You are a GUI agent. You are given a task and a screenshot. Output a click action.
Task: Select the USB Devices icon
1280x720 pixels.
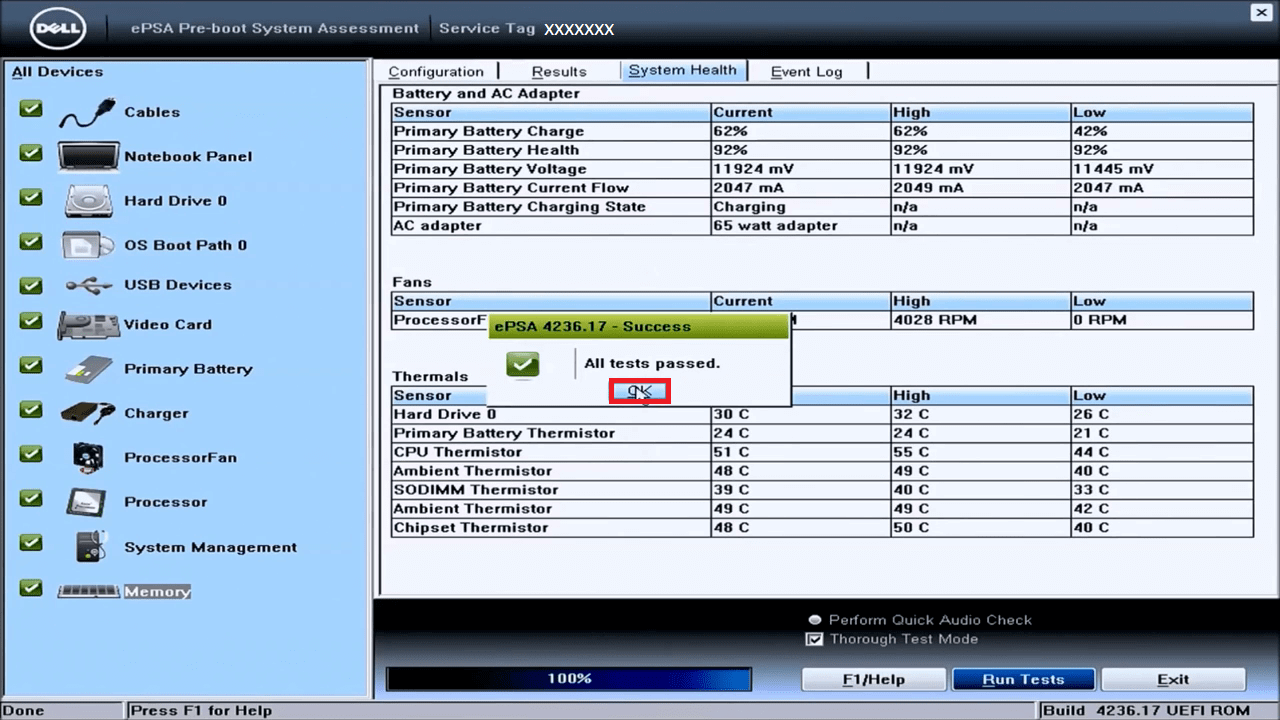[89, 285]
